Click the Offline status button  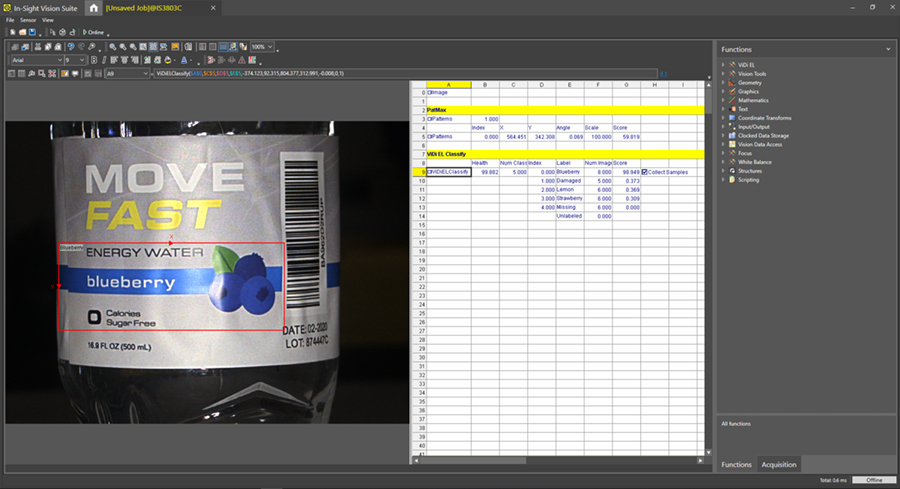[x=873, y=481]
